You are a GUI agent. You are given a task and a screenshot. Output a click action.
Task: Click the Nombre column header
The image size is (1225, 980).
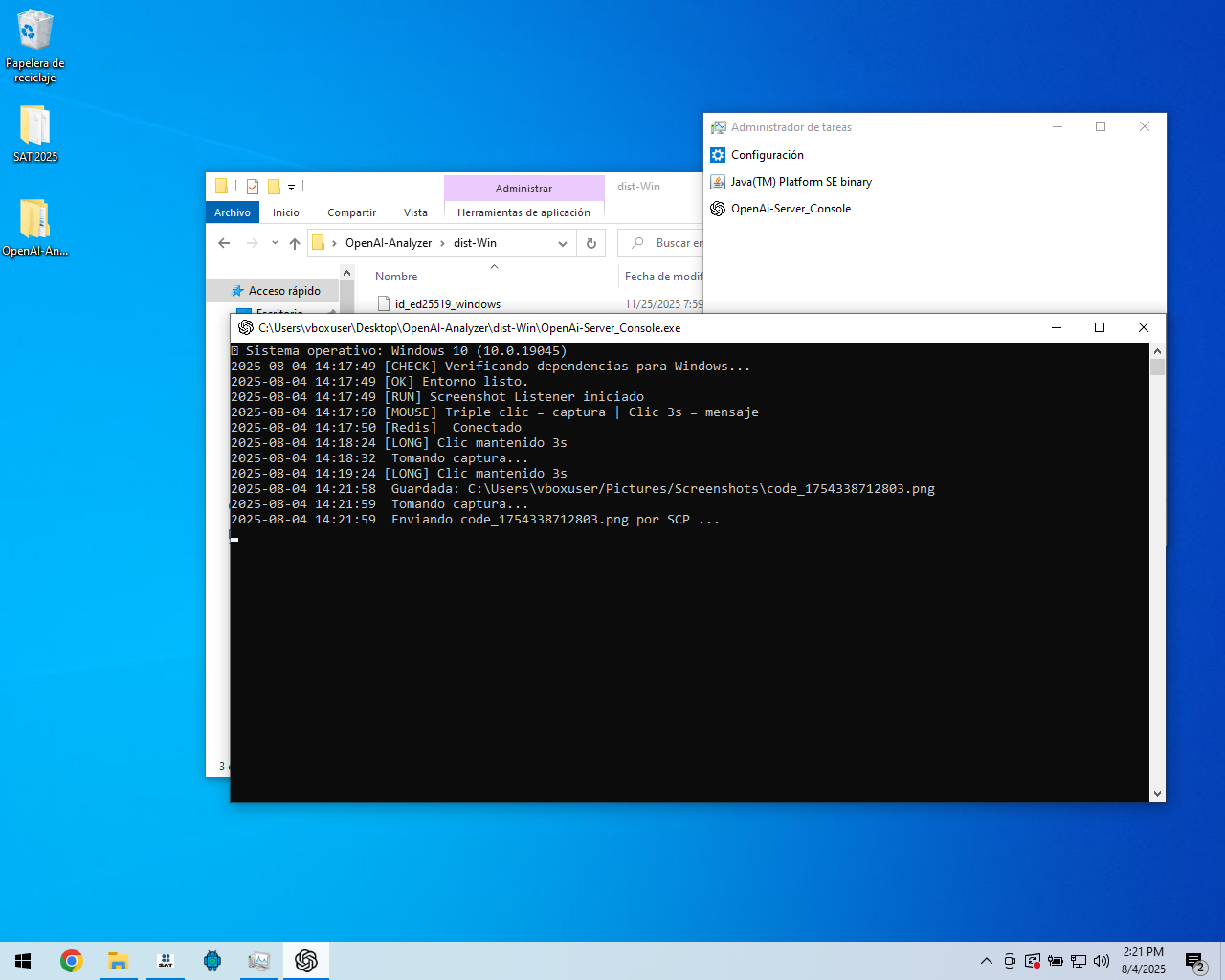[396, 277]
